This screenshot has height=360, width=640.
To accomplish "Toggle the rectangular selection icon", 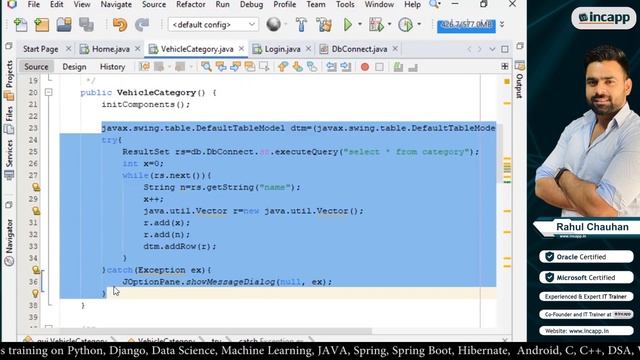I will pyautogui.click(x=264, y=67).
